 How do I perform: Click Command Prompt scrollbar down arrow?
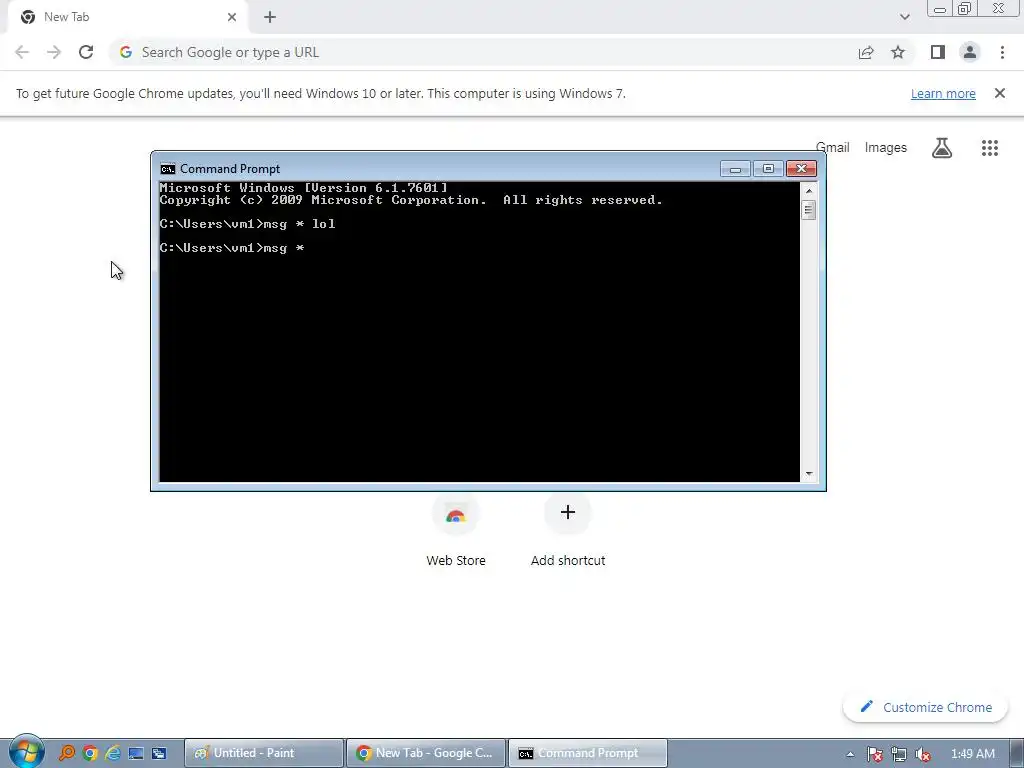pyautogui.click(x=809, y=474)
